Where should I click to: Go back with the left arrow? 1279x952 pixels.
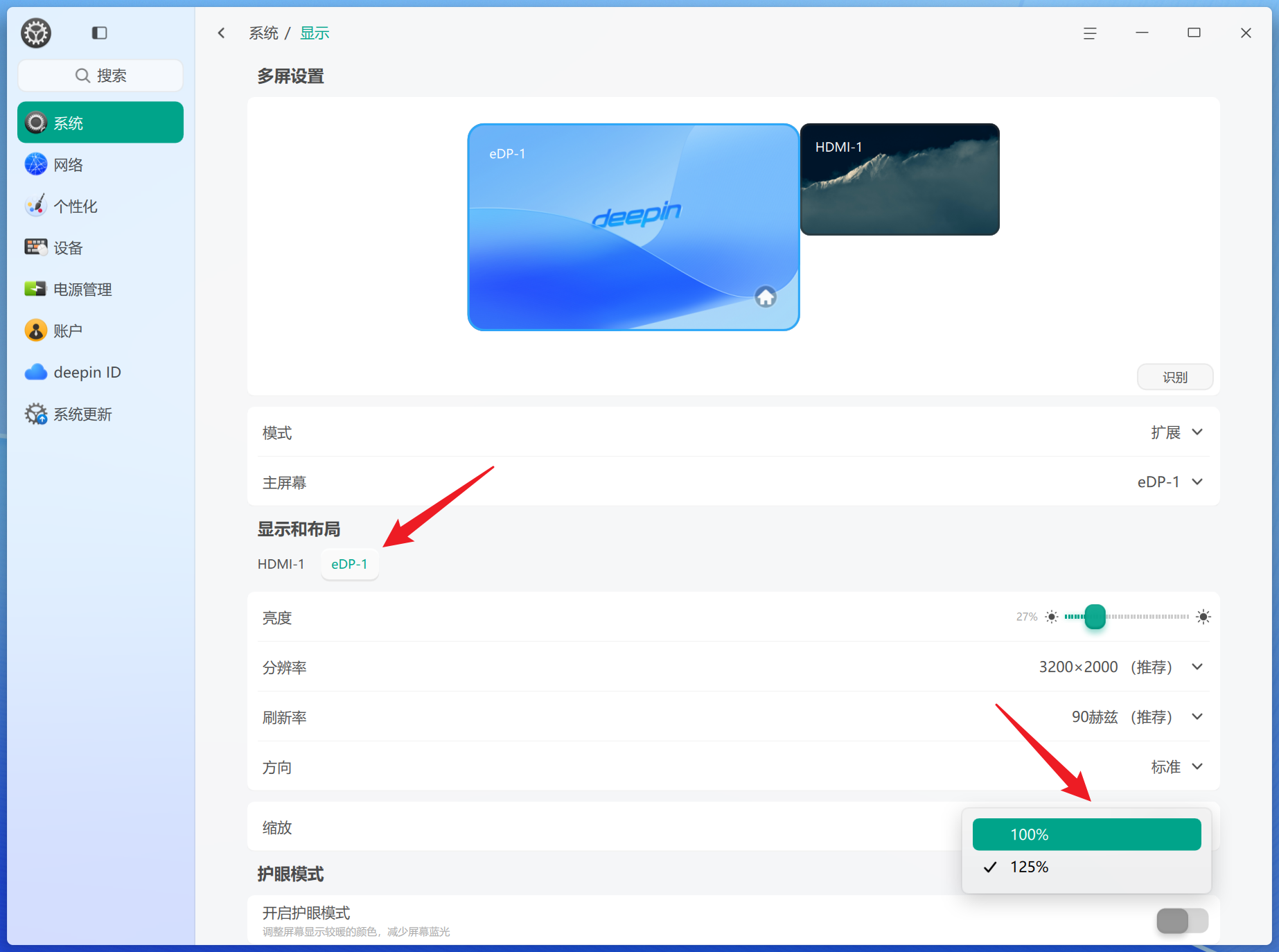click(221, 33)
